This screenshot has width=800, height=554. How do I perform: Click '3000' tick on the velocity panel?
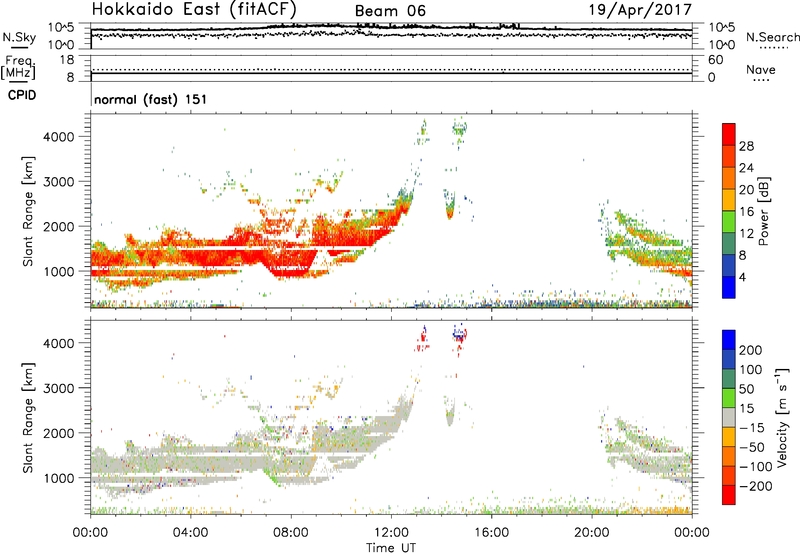(x=59, y=388)
